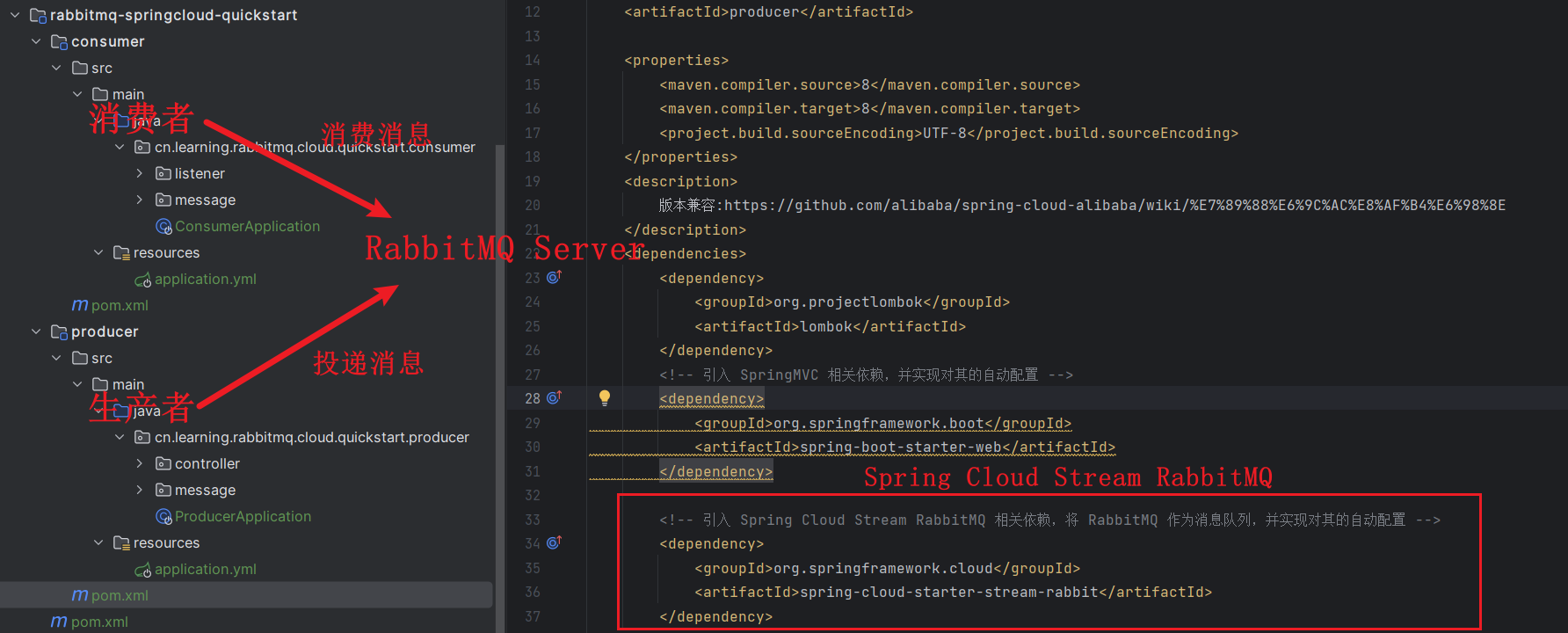Open ProducerApplication class in the tree
The image size is (1568, 633).
click(x=243, y=516)
